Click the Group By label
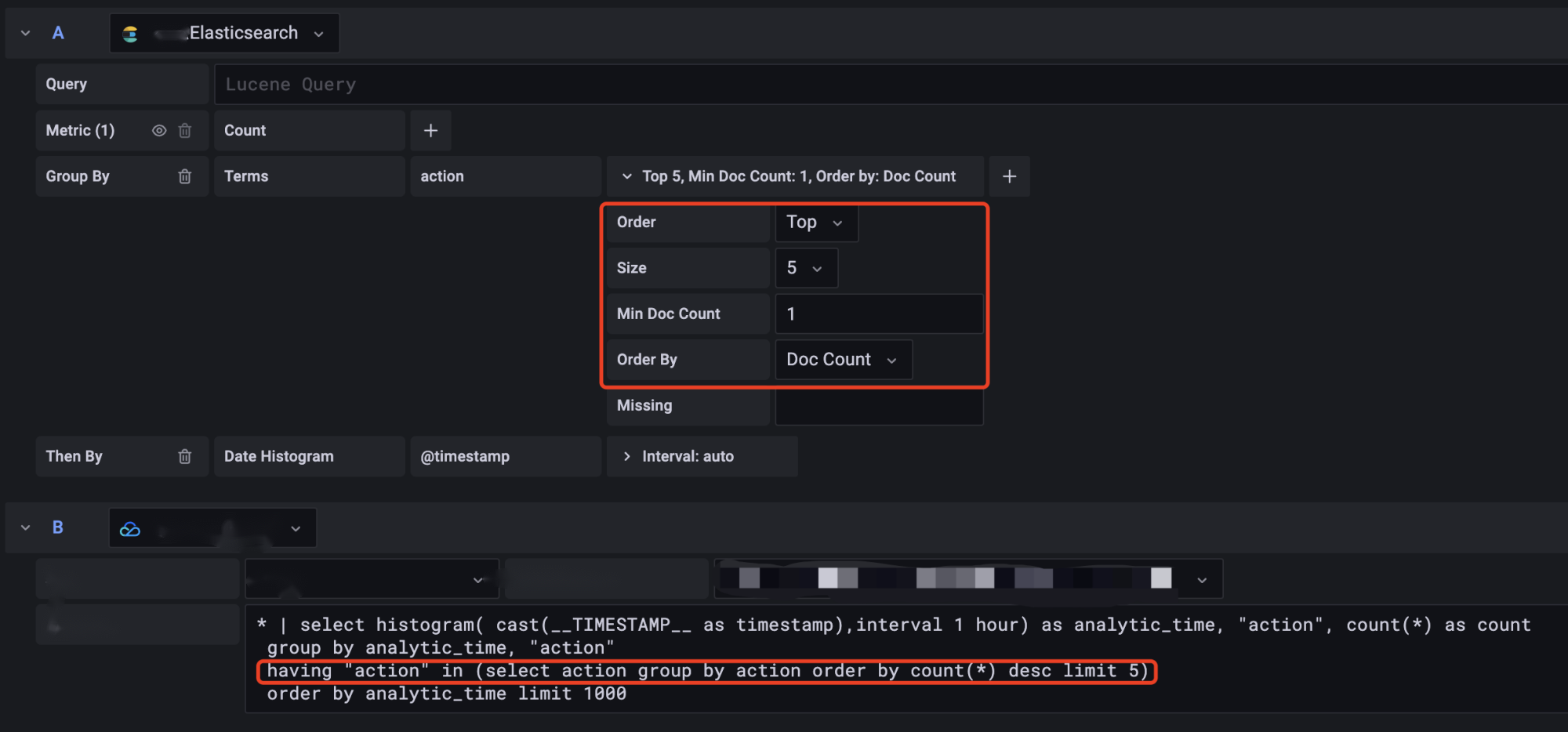Image resolution: width=1568 pixels, height=732 pixels. pos(78,176)
